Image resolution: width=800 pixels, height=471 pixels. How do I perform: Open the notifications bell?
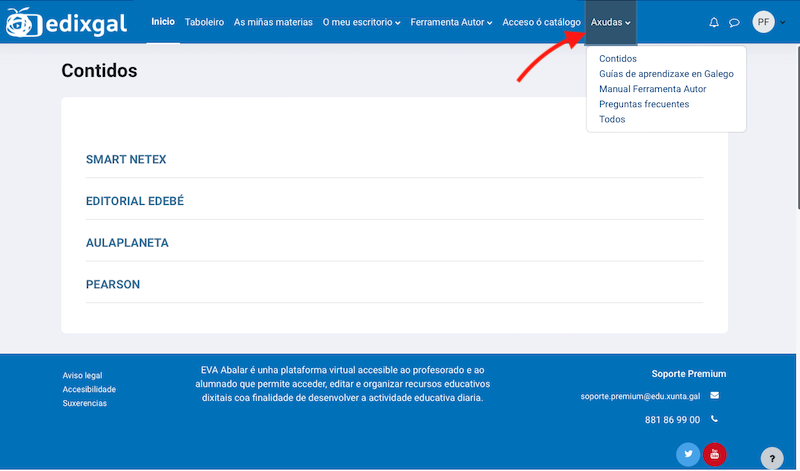[713, 22]
